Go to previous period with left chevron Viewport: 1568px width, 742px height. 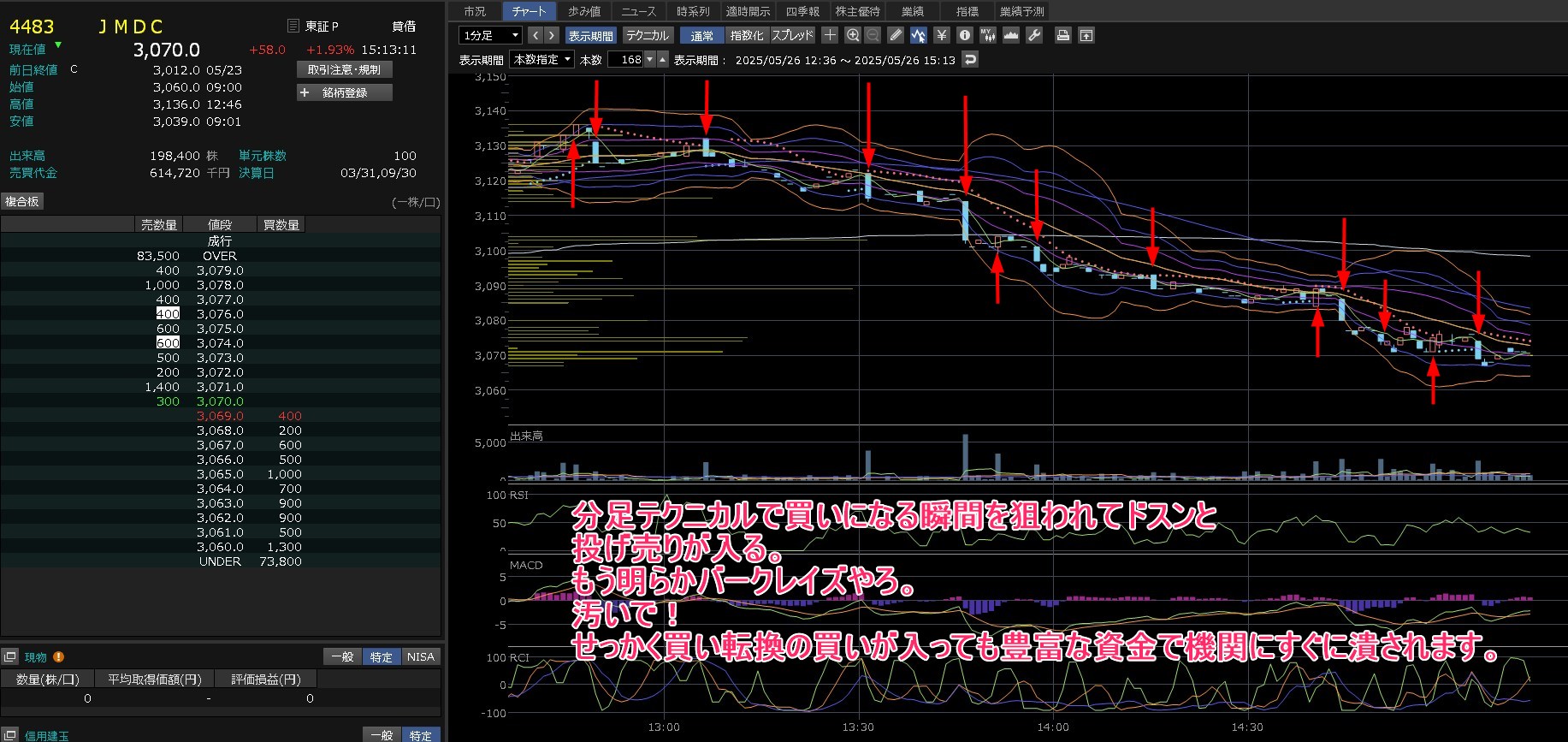535,35
